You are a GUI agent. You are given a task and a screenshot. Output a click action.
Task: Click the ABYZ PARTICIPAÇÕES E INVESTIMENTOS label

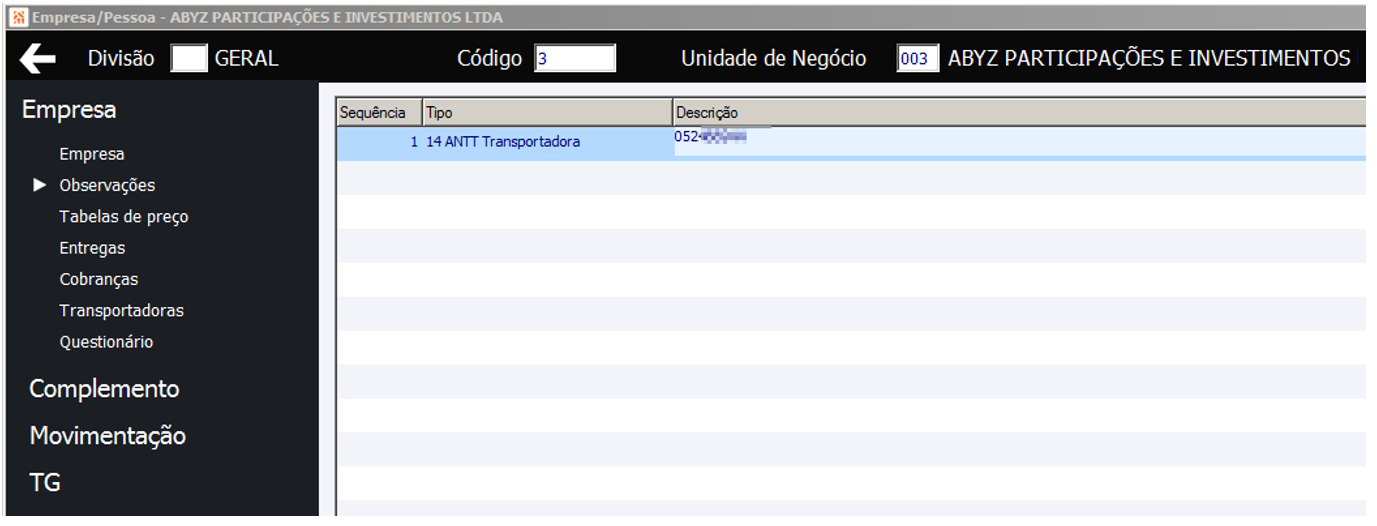point(1149,59)
